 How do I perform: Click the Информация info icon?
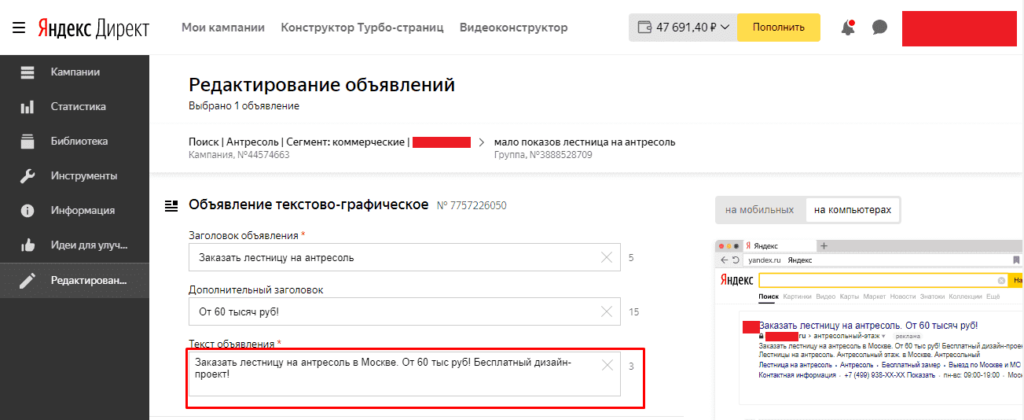click(x=27, y=211)
